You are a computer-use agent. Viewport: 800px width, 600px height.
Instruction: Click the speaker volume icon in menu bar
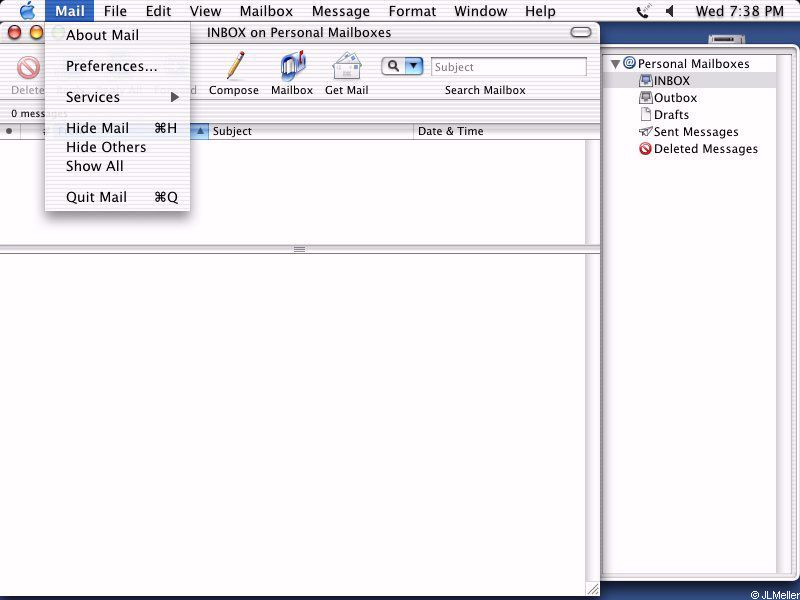(670, 11)
